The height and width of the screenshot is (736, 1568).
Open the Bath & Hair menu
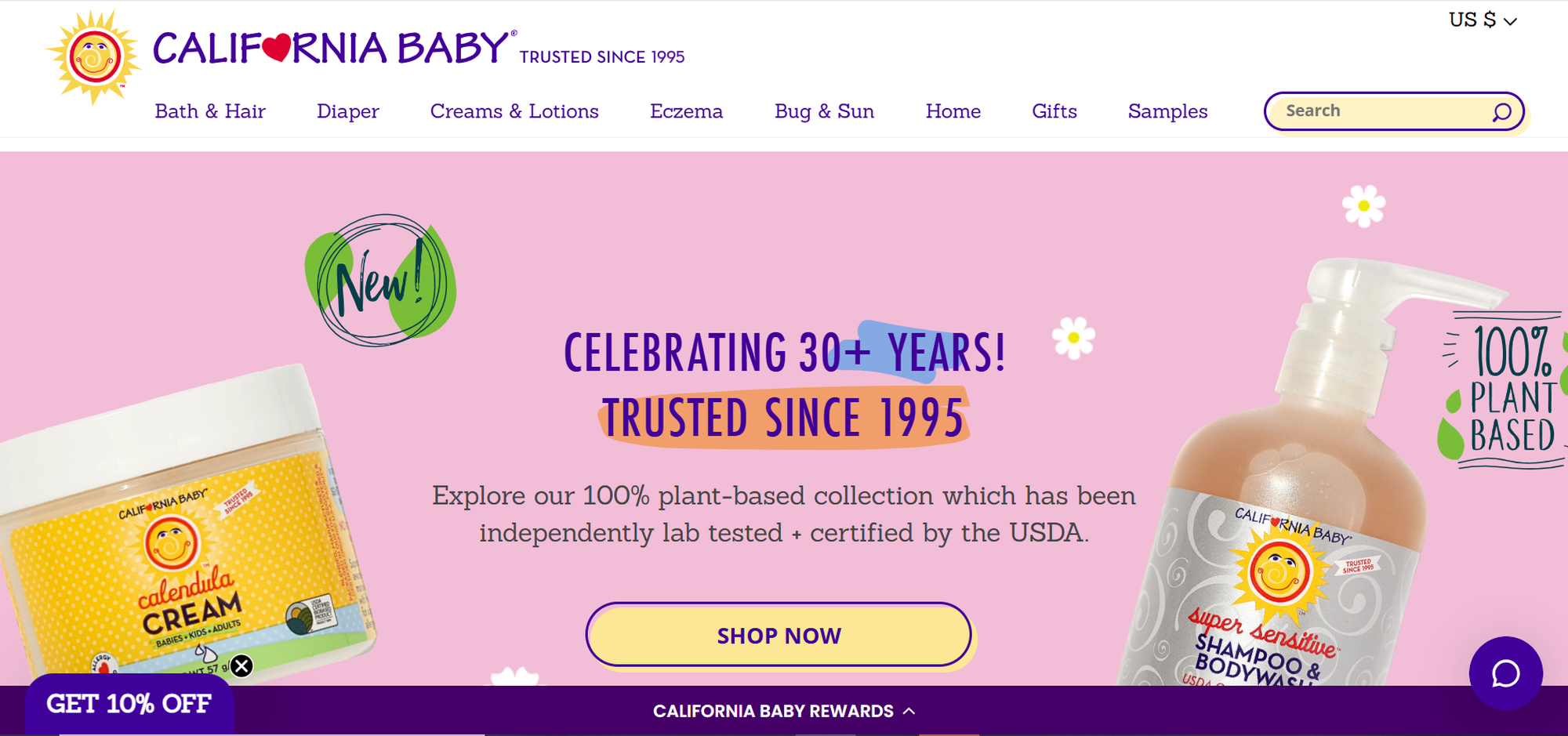(x=210, y=111)
